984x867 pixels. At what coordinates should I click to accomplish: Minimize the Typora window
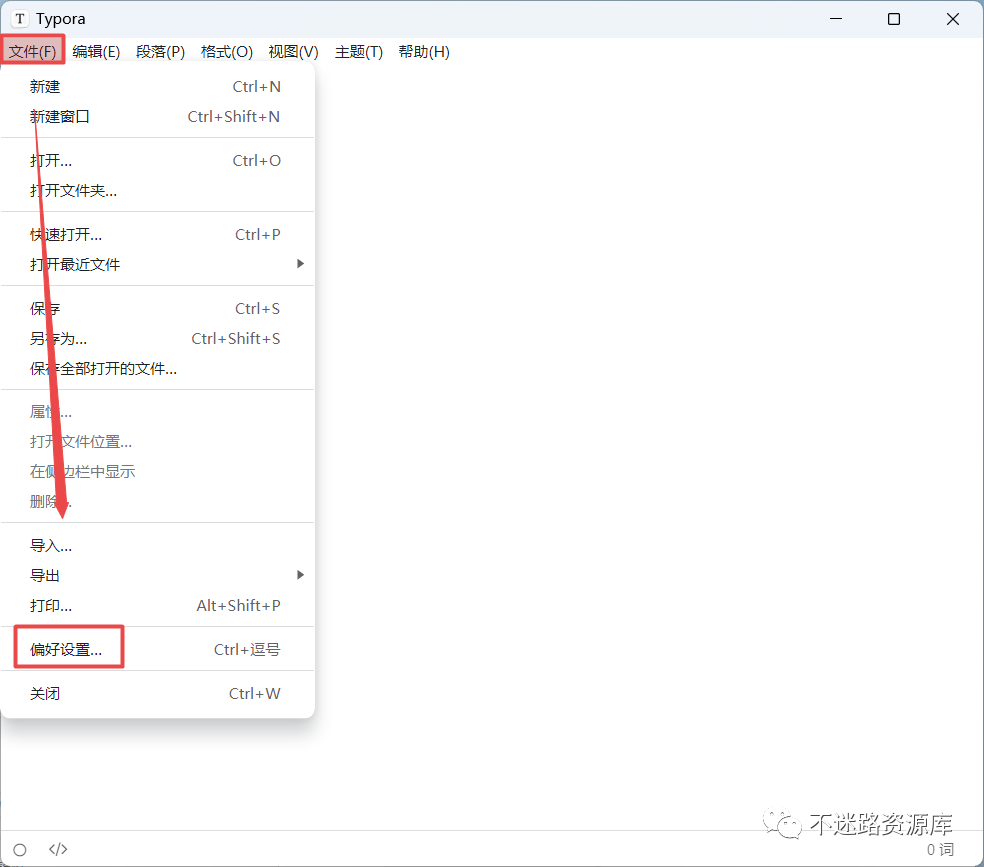coord(836,19)
